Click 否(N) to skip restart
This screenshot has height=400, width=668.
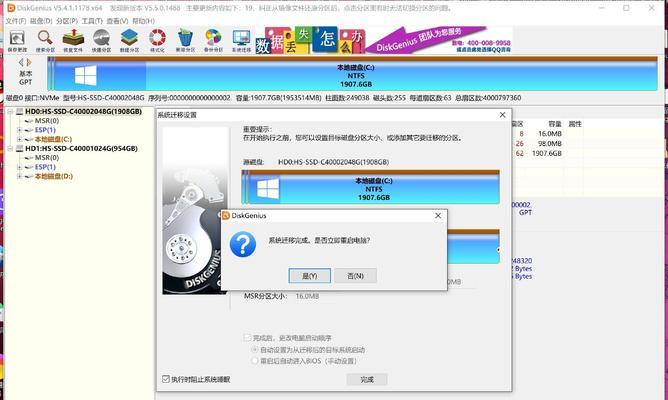click(355, 276)
